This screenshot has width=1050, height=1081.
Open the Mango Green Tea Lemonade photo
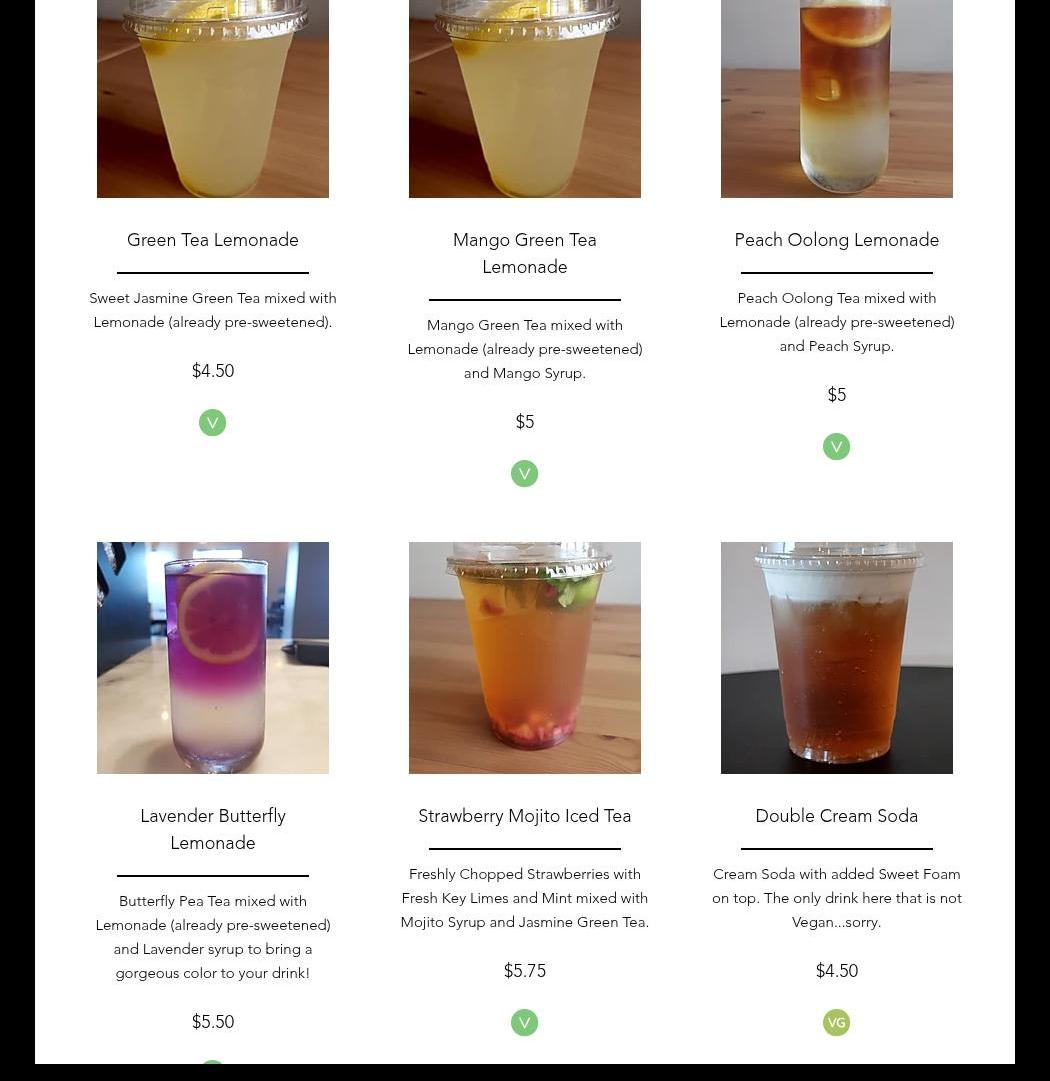click(525, 99)
